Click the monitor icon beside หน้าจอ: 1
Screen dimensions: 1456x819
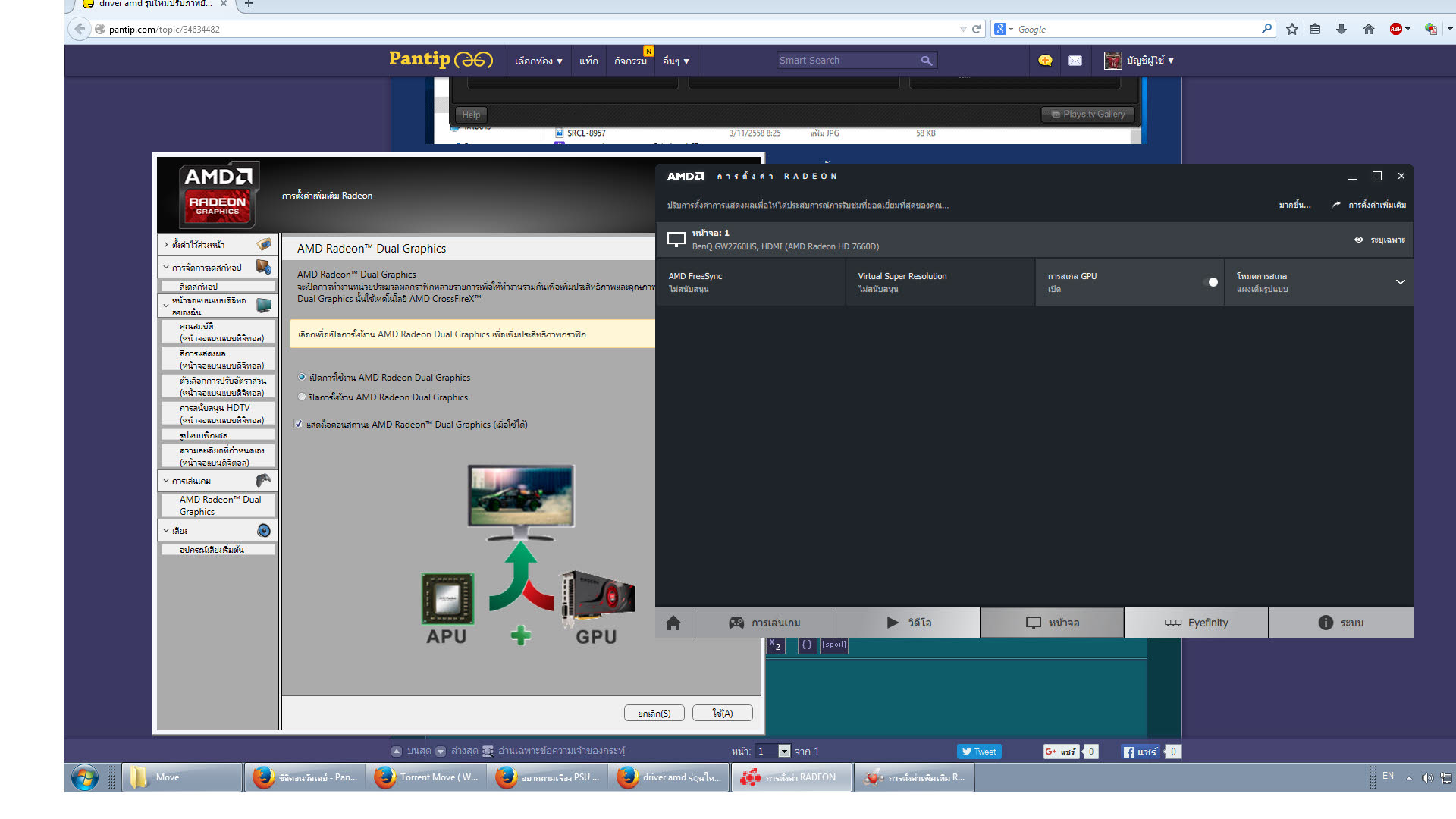(x=676, y=240)
